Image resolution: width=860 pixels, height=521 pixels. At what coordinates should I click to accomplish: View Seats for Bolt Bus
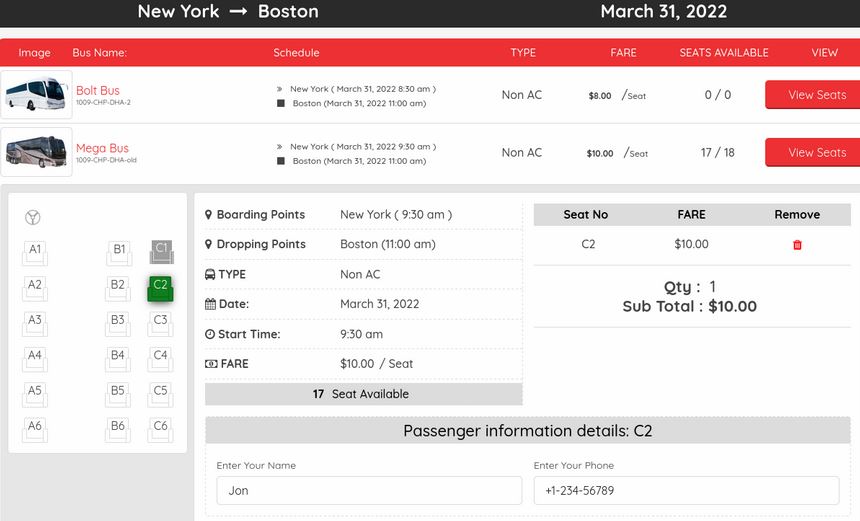tap(813, 95)
